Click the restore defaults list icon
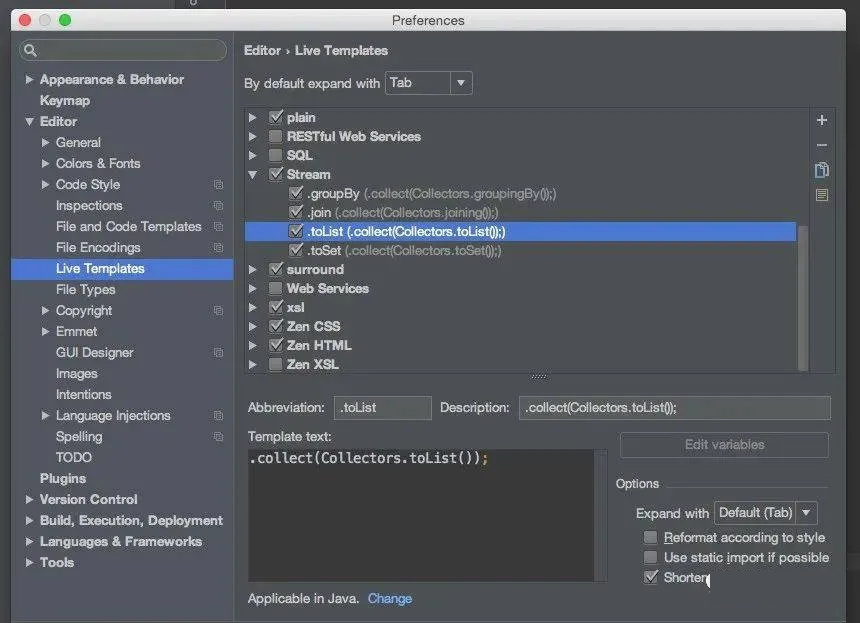The height and width of the screenshot is (623, 860). point(822,195)
